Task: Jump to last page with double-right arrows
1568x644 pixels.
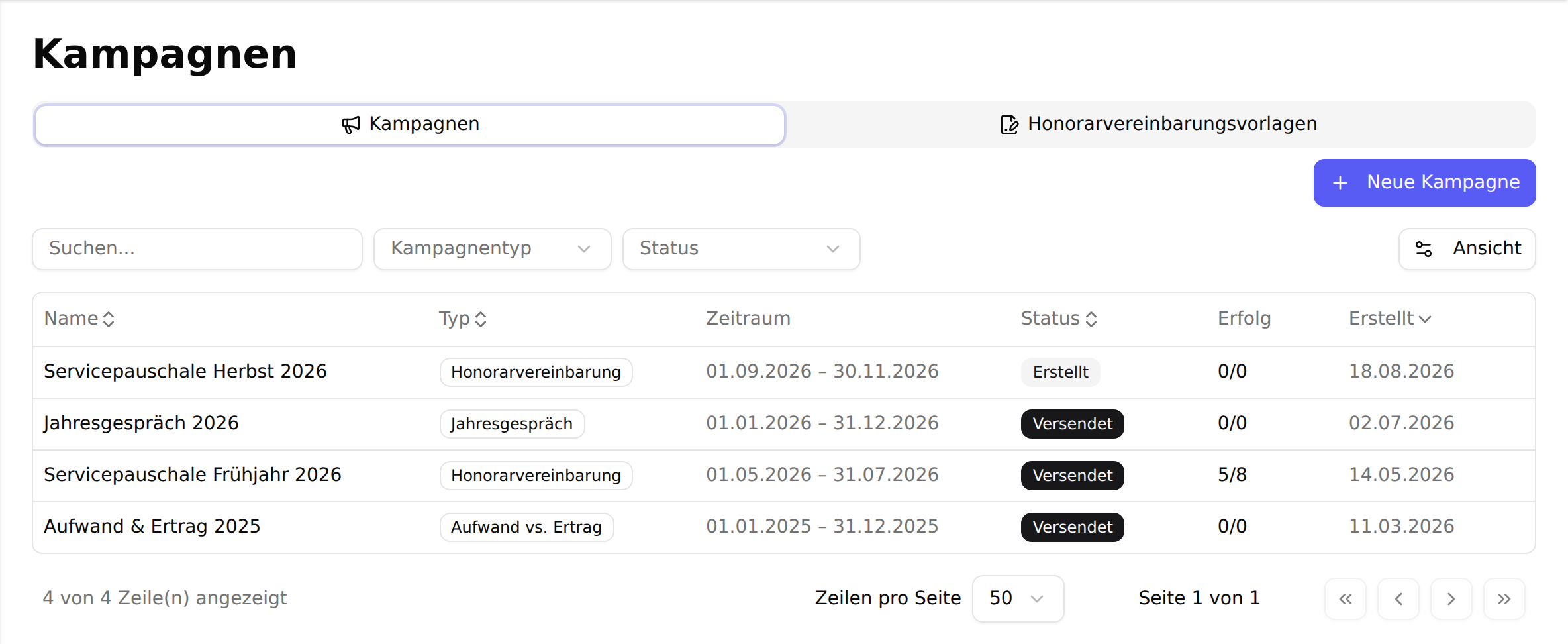Action: coord(1504,599)
